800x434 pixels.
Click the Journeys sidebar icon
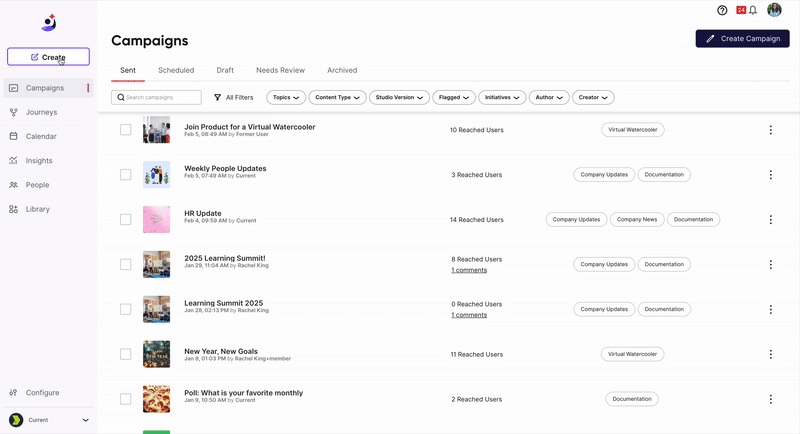click(x=14, y=112)
